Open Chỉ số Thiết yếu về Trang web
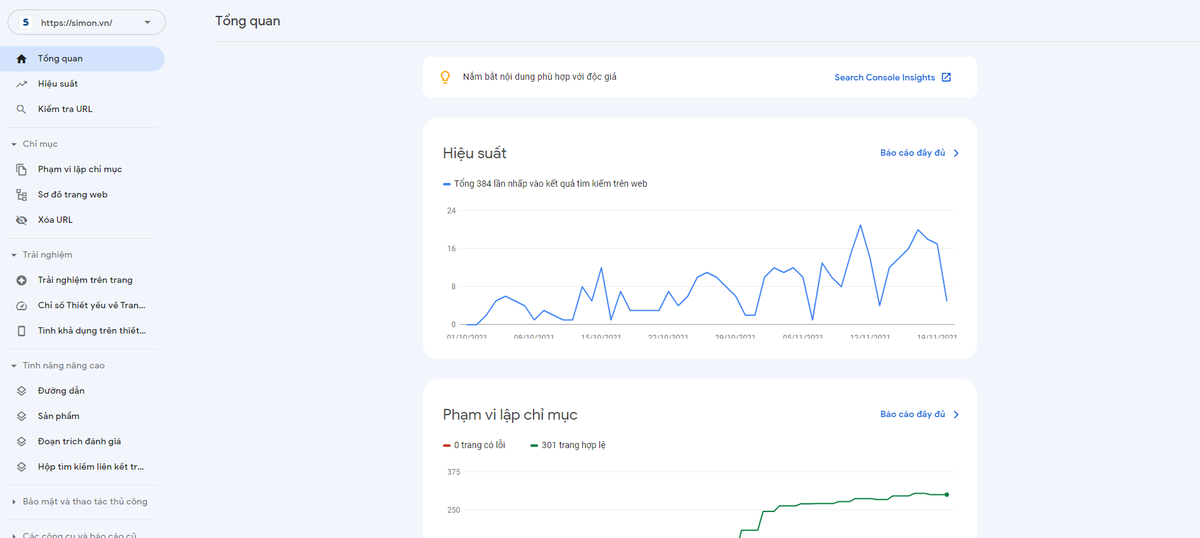This screenshot has height=538, width=1200. [x=82, y=306]
